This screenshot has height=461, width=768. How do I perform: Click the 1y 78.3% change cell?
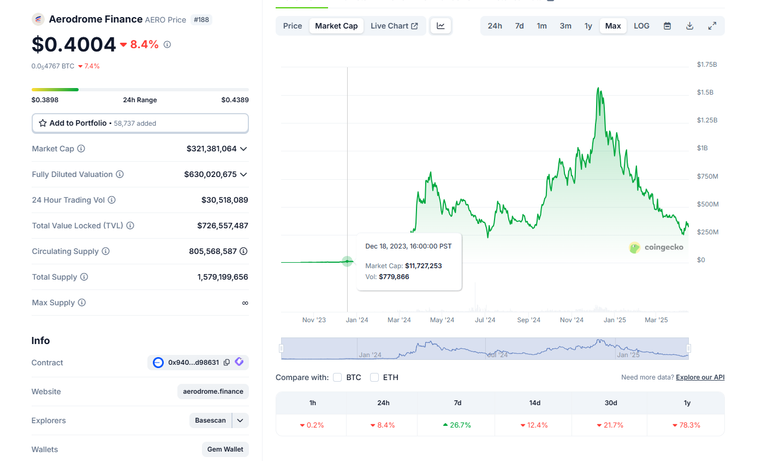tap(687, 425)
